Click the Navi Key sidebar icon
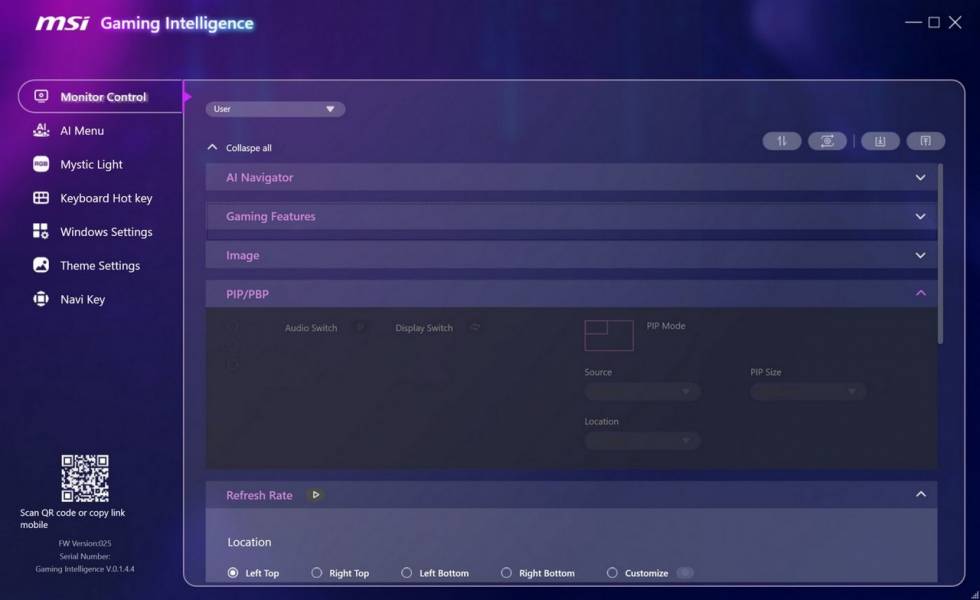The image size is (980, 600). point(41,299)
